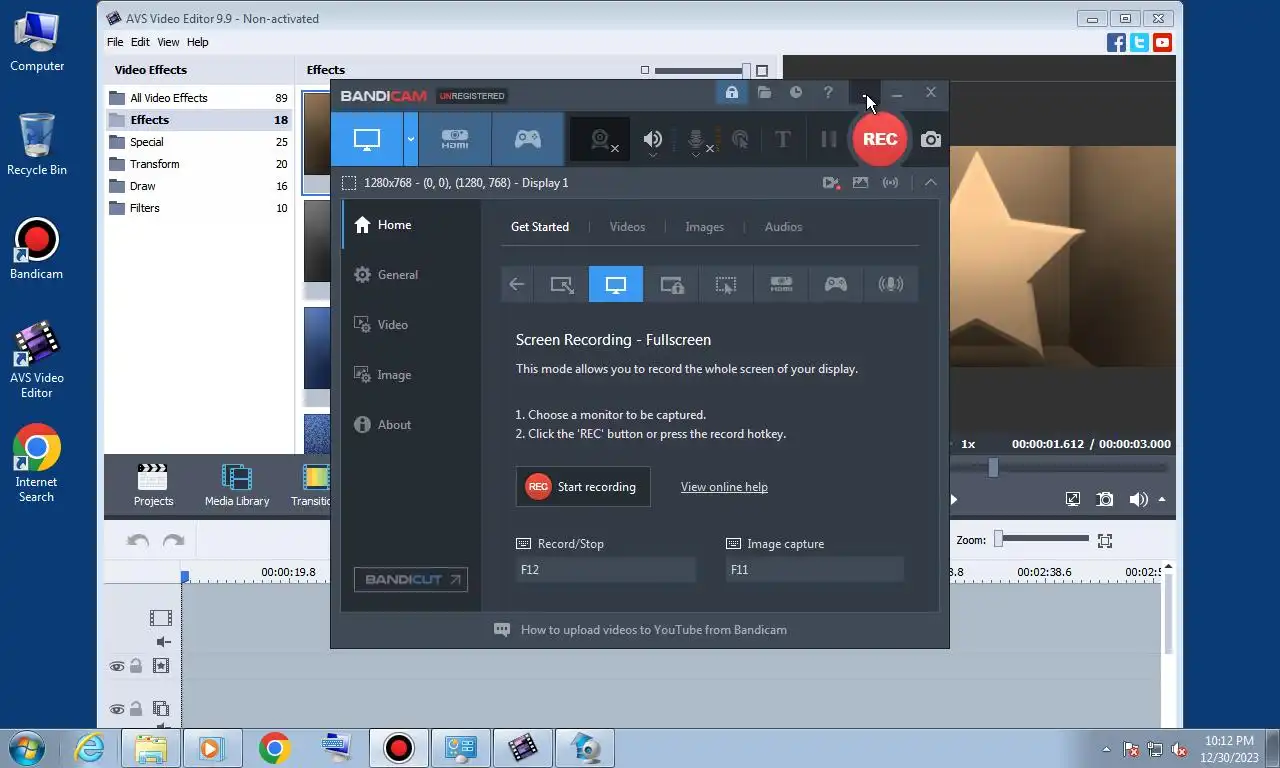Select rectangle on a screen mode icon
1280x768 pixels.
pyautogui.click(x=562, y=284)
